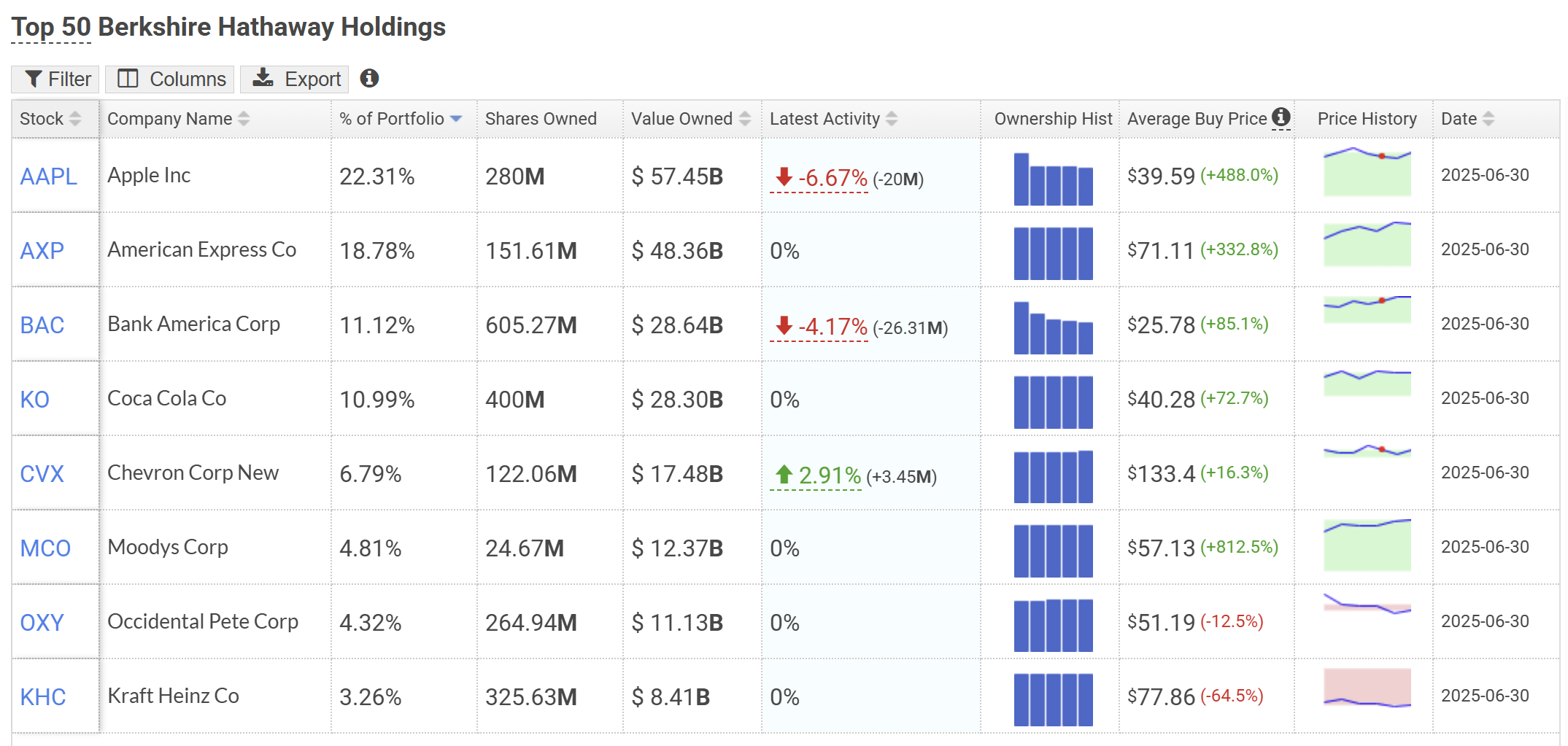This screenshot has height=746, width=1568.
Task: Toggle % of Portfolio sort arrow
Action: click(456, 119)
